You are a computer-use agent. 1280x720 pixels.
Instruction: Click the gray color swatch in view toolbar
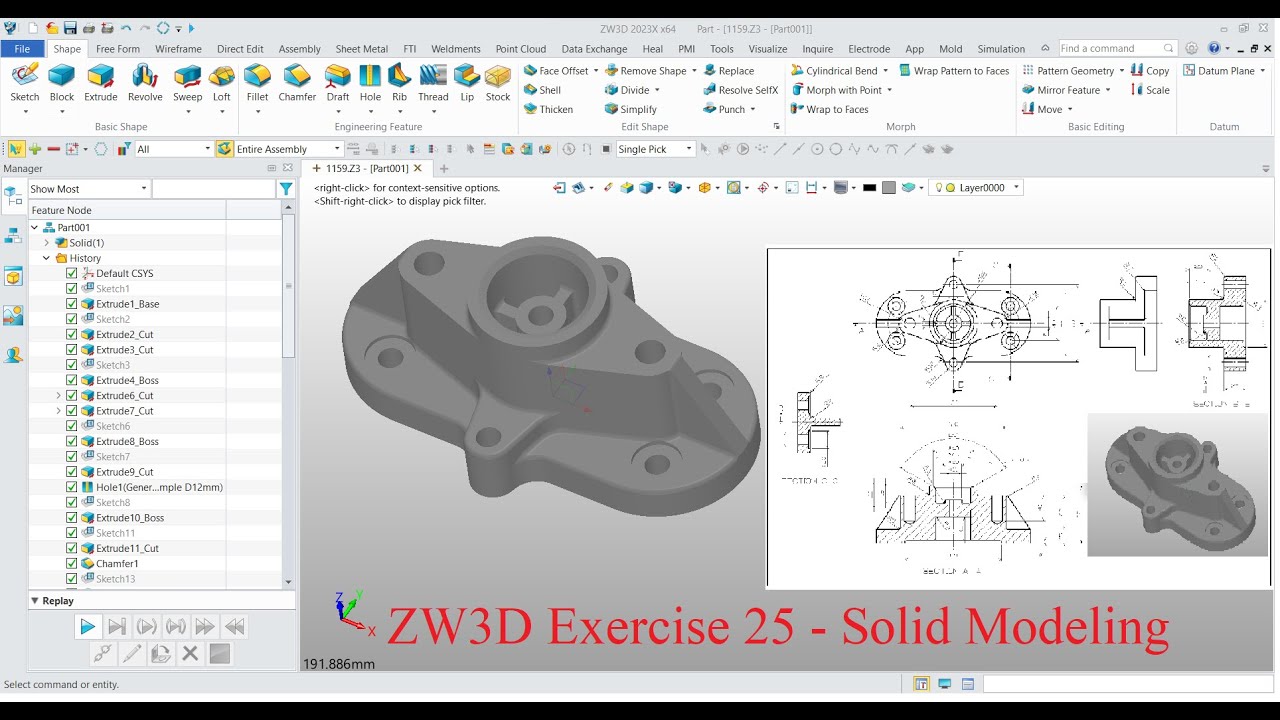coord(889,188)
